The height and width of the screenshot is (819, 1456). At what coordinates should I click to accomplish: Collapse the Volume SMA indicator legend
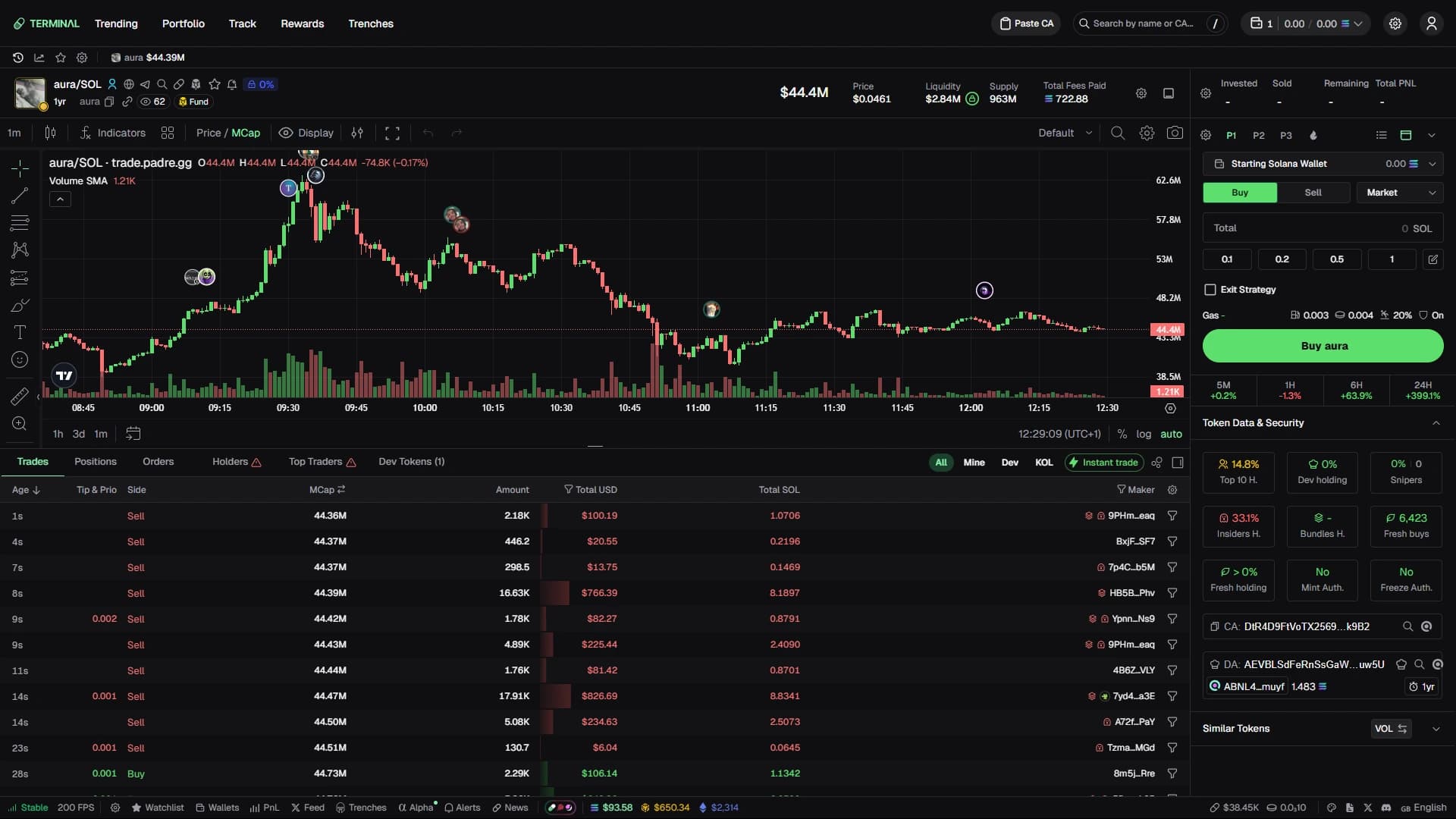(x=60, y=199)
